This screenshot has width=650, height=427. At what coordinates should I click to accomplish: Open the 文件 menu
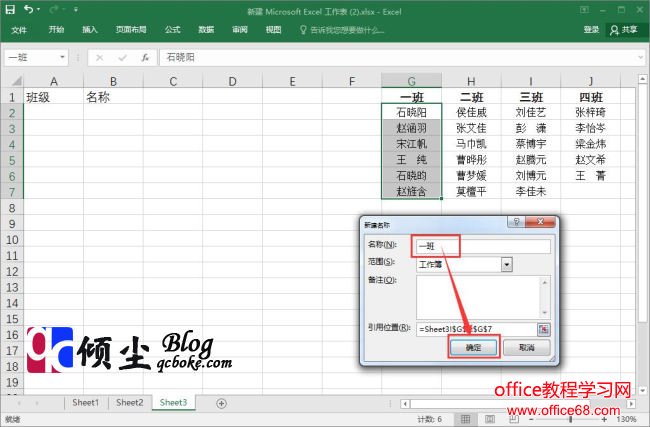(x=19, y=30)
